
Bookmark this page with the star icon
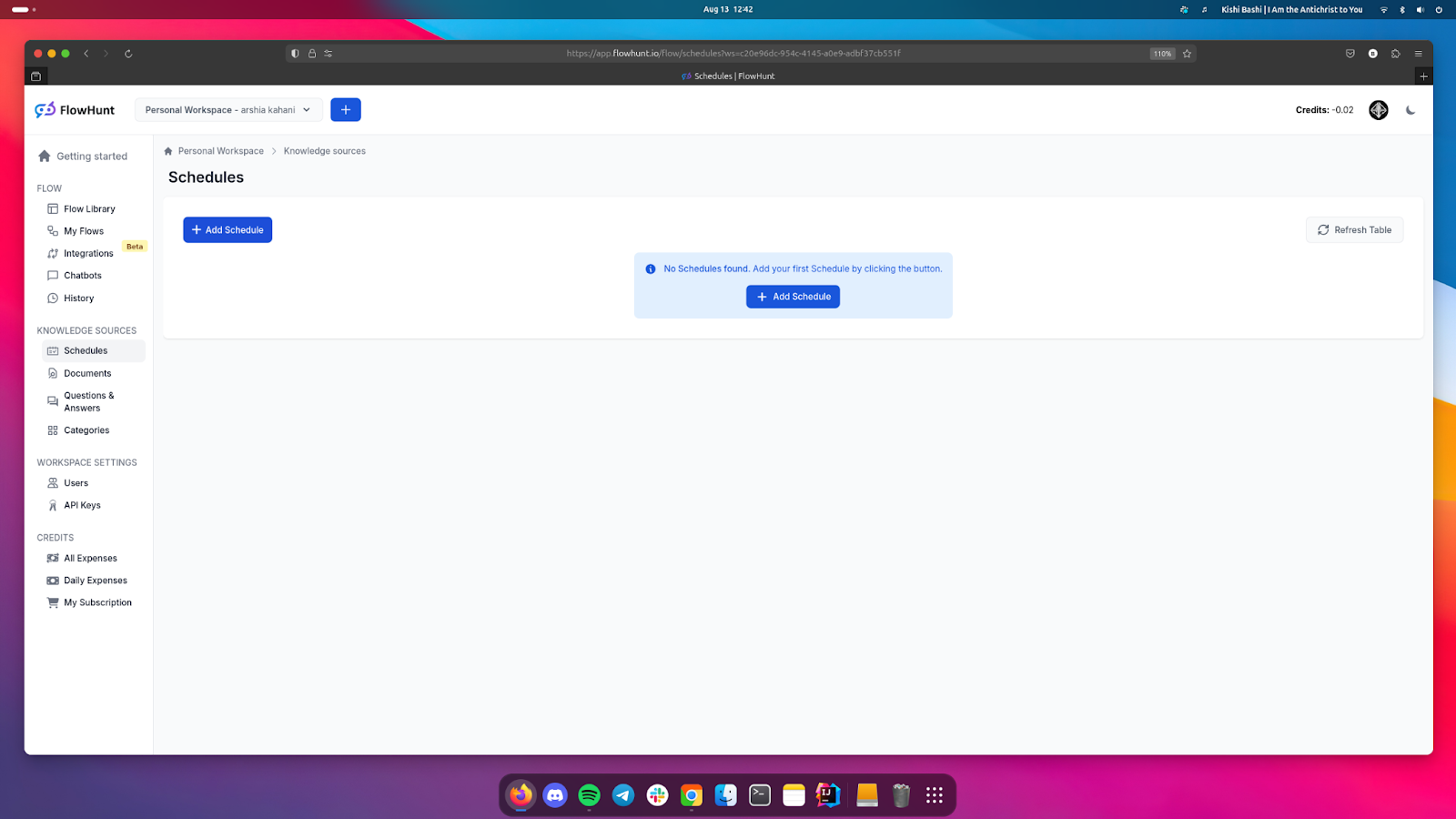point(1187,54)
